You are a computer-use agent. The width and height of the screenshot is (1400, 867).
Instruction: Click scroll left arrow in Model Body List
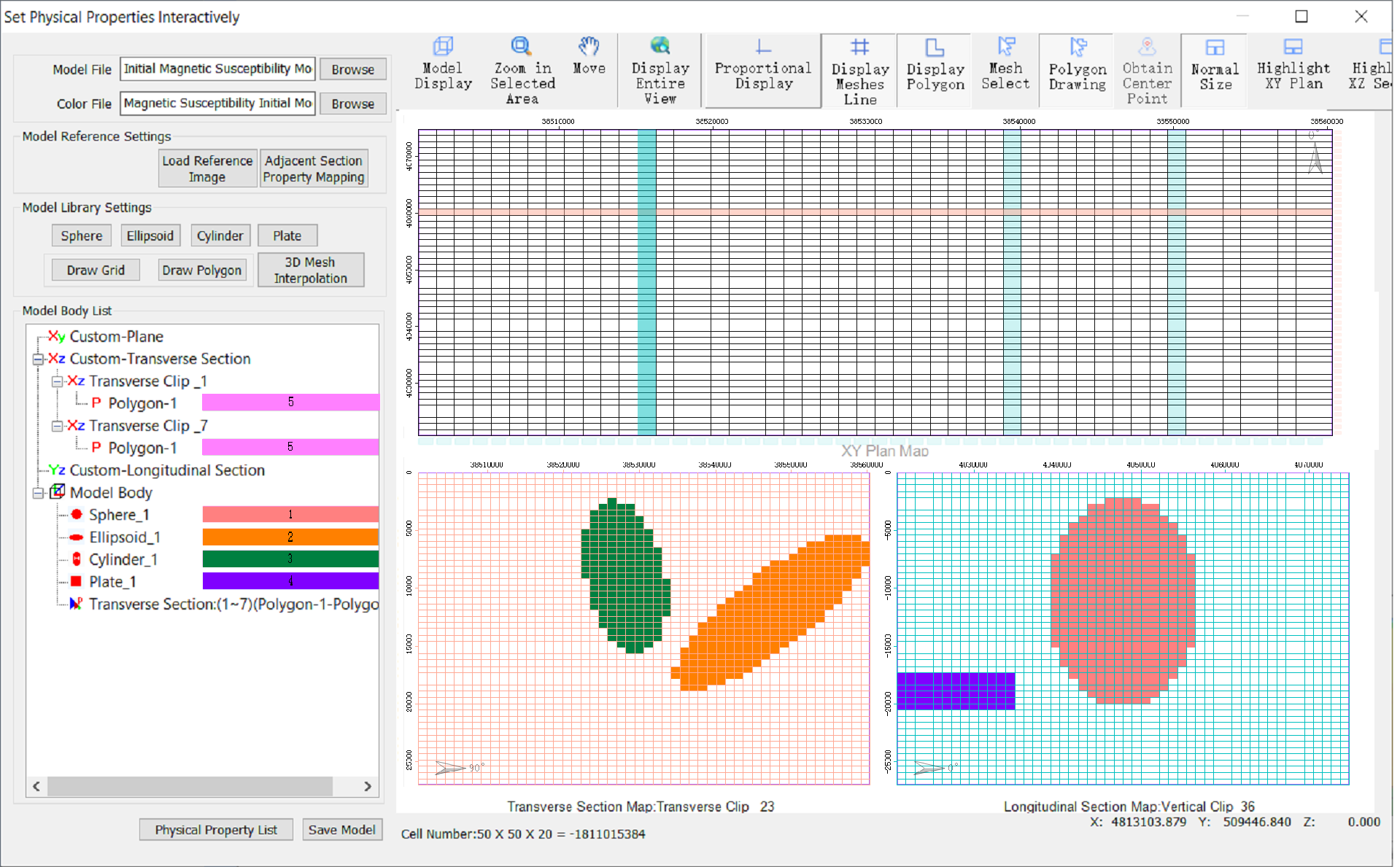[36, 786]
